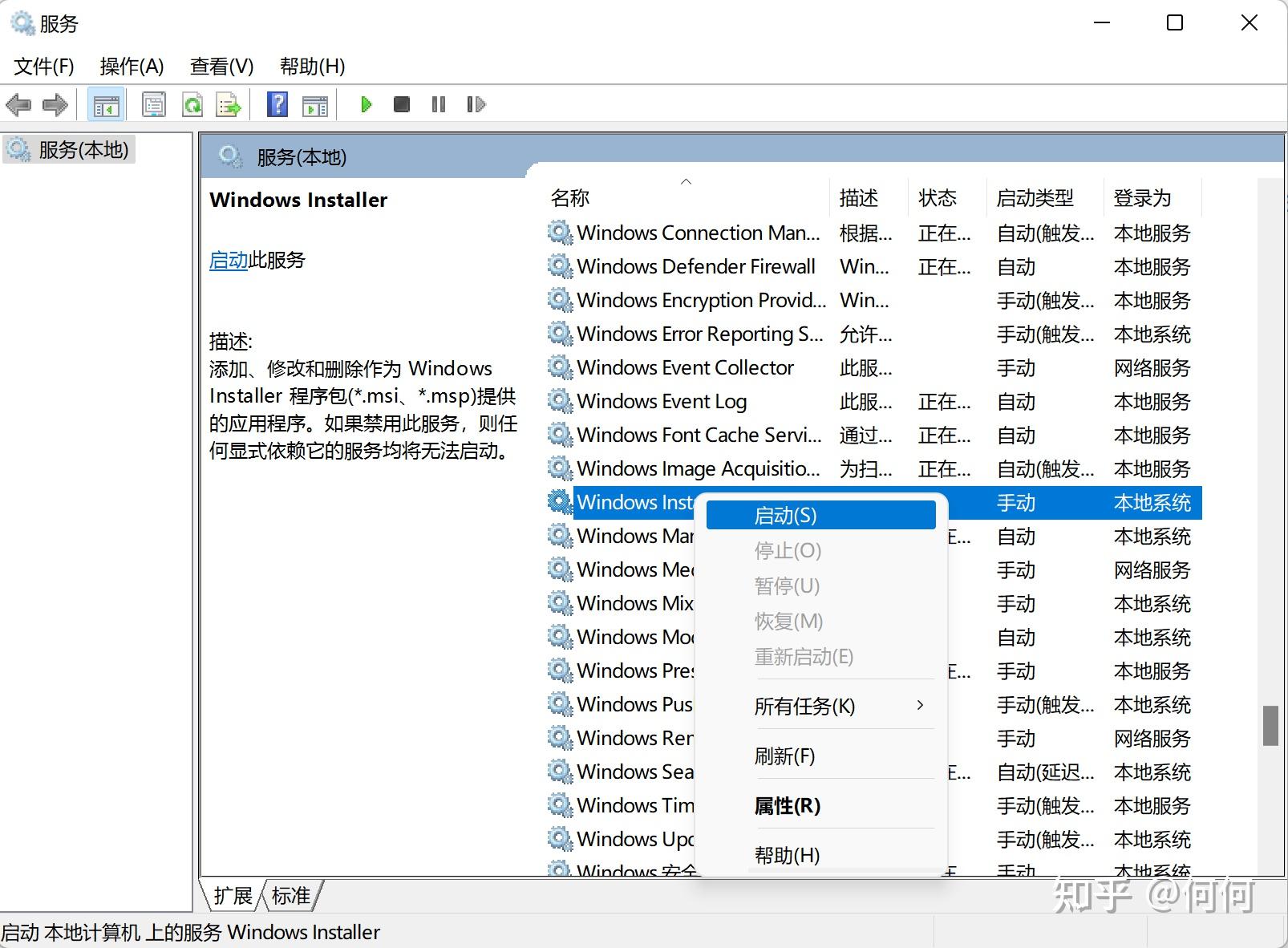The image size is (1288, 948).
Task: Toggle the show/hide console tree icon
Action: pyautogui.click(x=106, y=104)
